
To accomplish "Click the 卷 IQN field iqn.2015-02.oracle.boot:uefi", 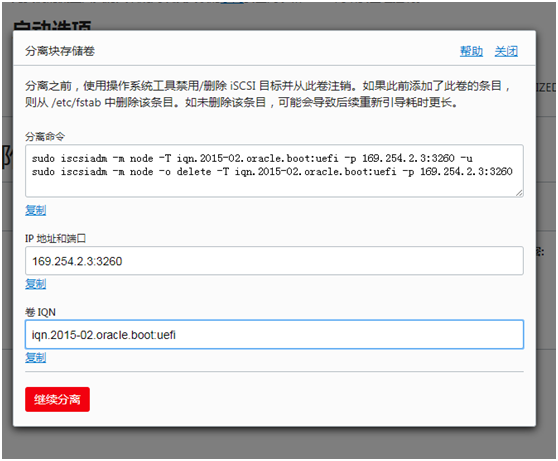I will 274,335.
